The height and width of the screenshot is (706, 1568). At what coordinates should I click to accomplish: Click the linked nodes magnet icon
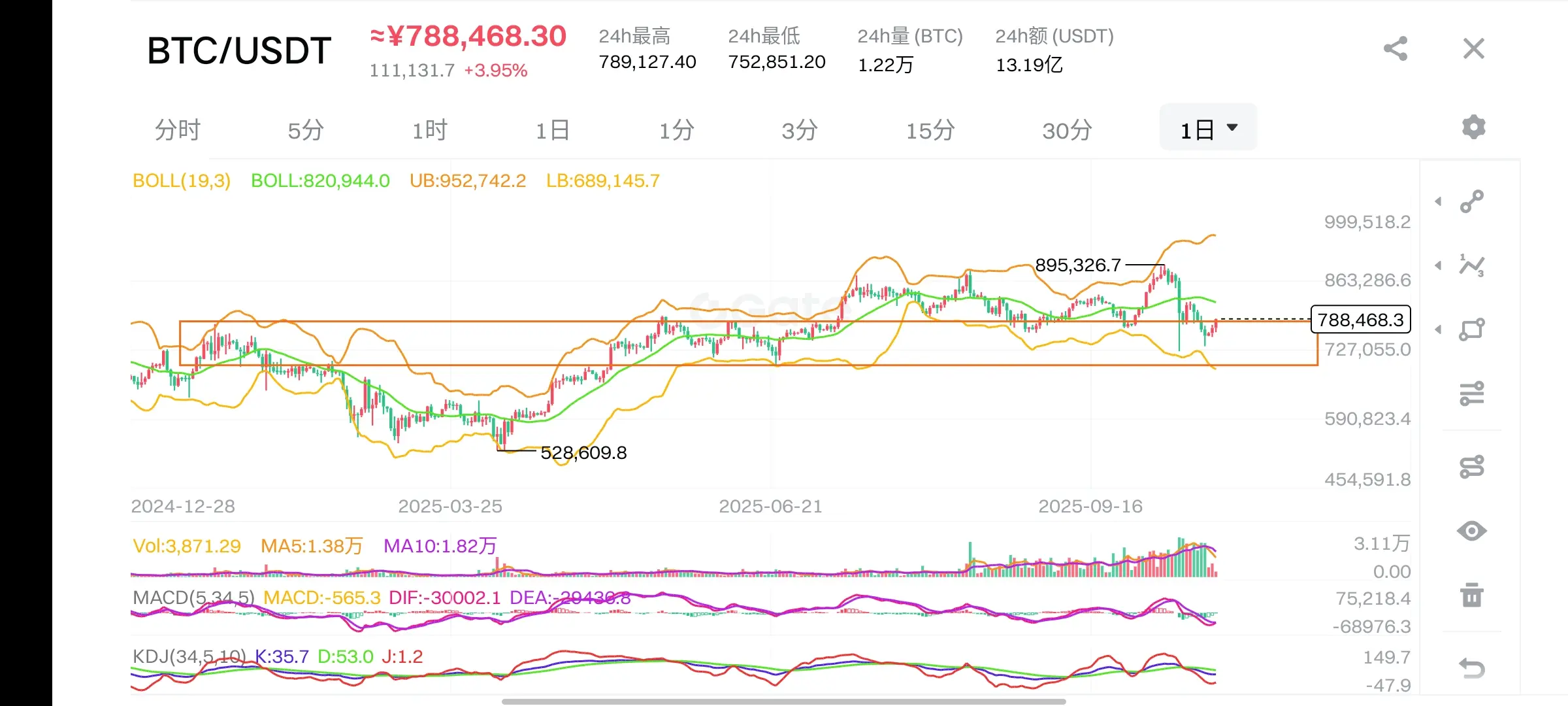1472,466
